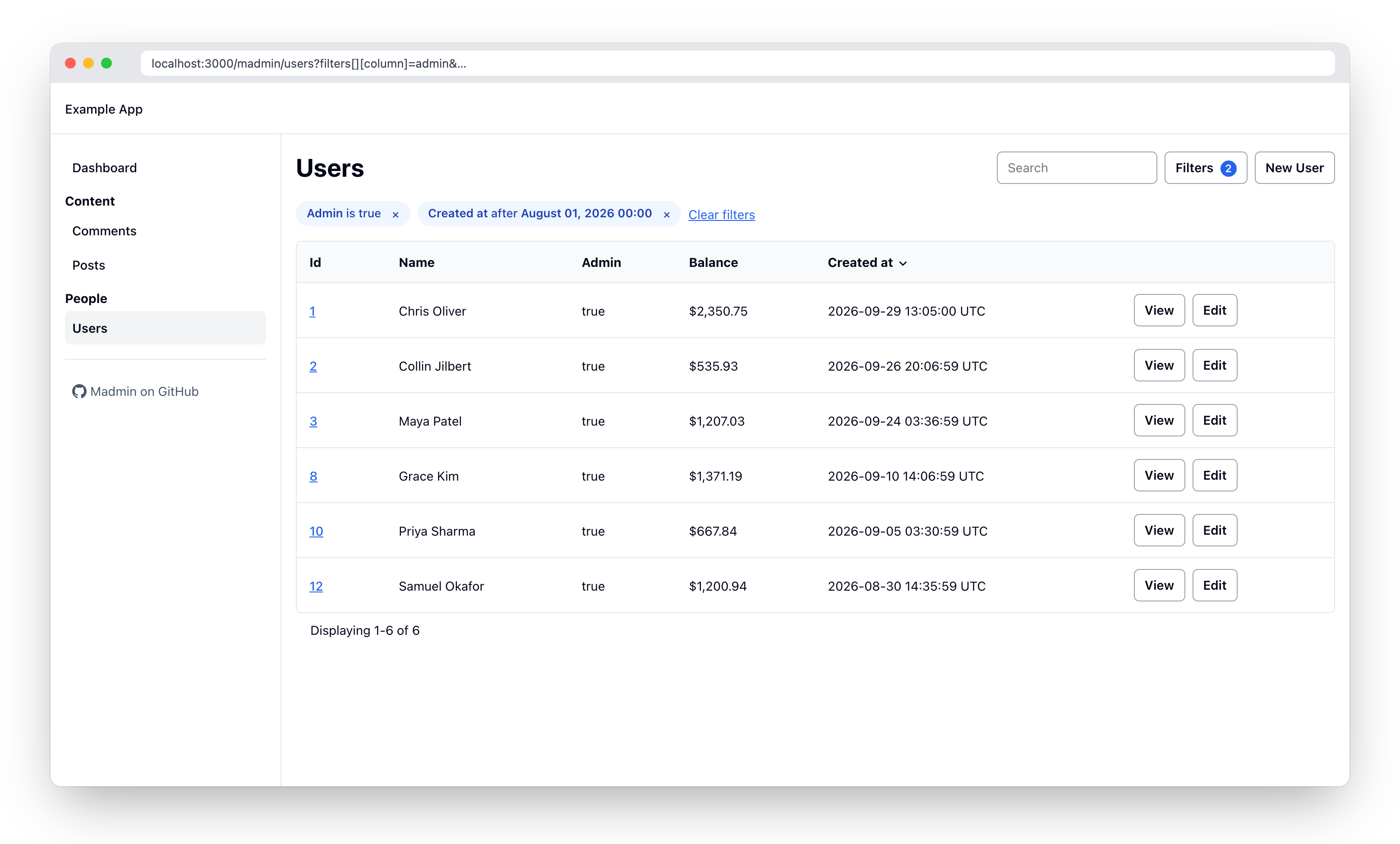The width and height of the screenshot is (1400, 844).
Task: Click the browser address bar URL
Action: pyautogui.click(x=737, y=63)
